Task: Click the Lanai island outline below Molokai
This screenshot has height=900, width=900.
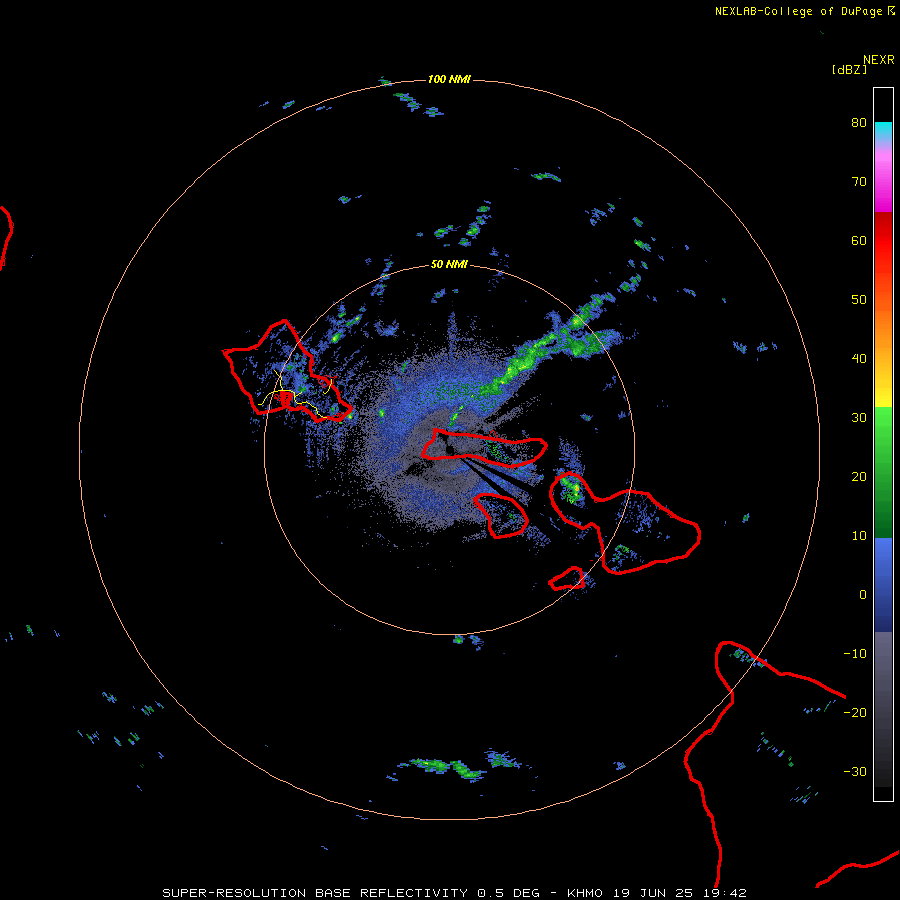Action: tap(501, 515)
